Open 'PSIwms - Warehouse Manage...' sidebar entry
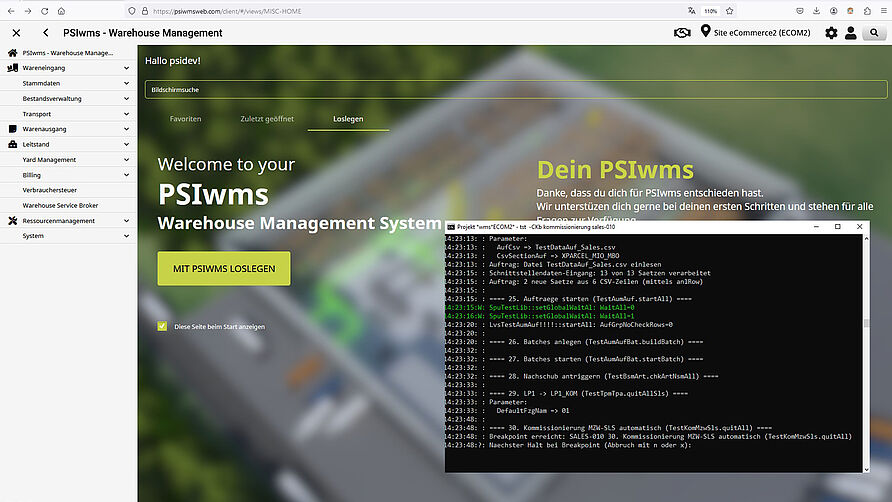The image size is (892, 502). pyautogui.click(x=68, y=52)
